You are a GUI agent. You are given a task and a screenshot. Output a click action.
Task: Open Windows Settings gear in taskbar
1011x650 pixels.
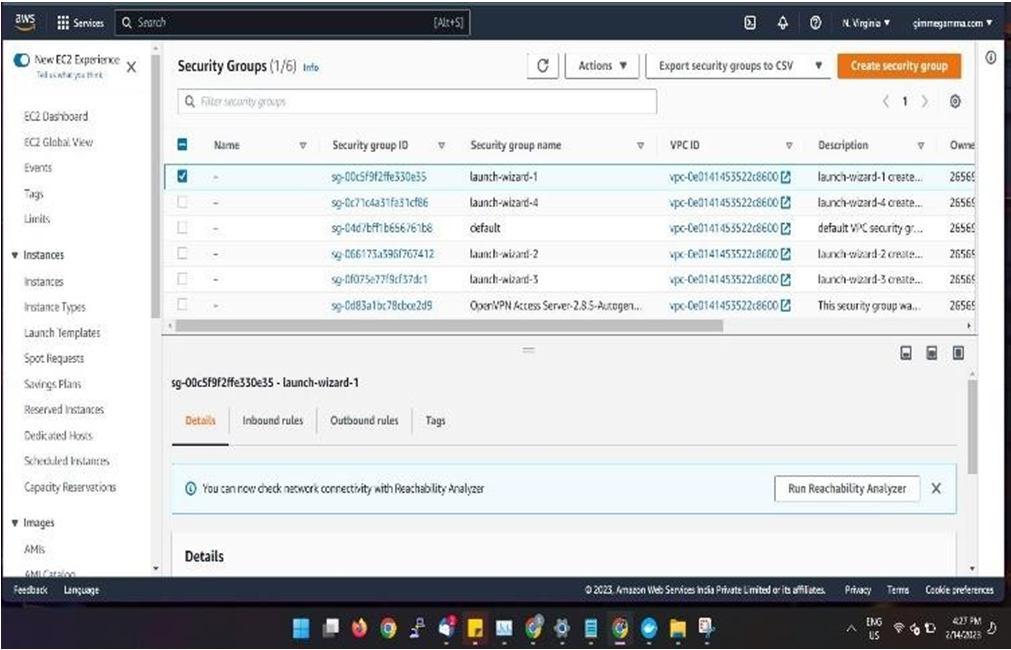562,627
